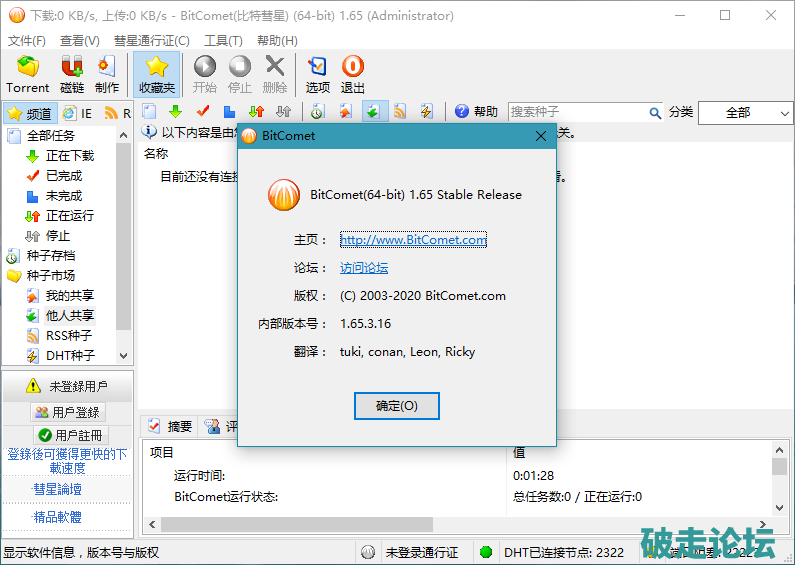Click the 访问论坛 forum link
The height and width of the screenshot is (565, 795).
pyautogui.click(x=364, y=268)
